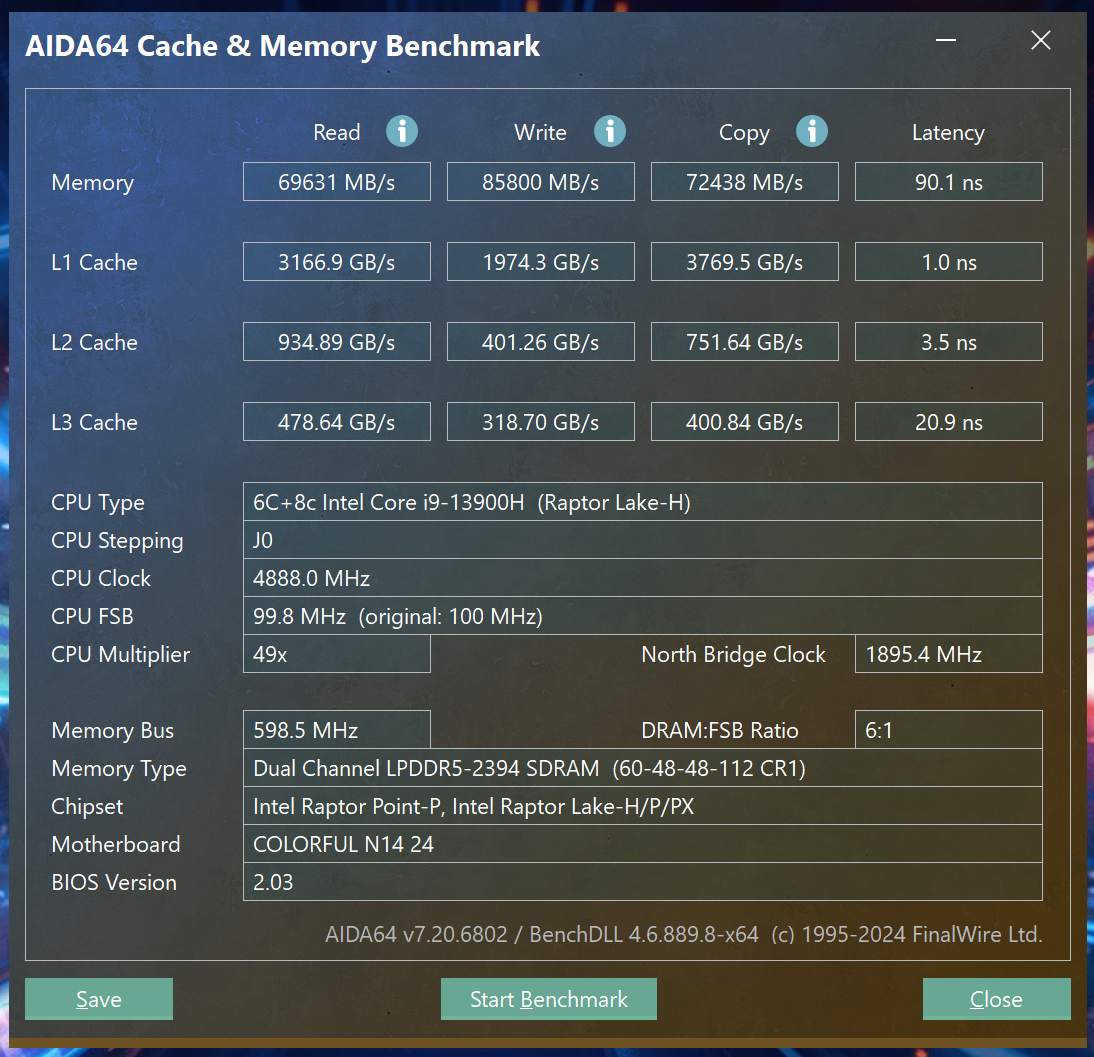Select L2 Cache write value 401.26 GB/s
The image size is (1094, 1057).
(x=541, y=342)
